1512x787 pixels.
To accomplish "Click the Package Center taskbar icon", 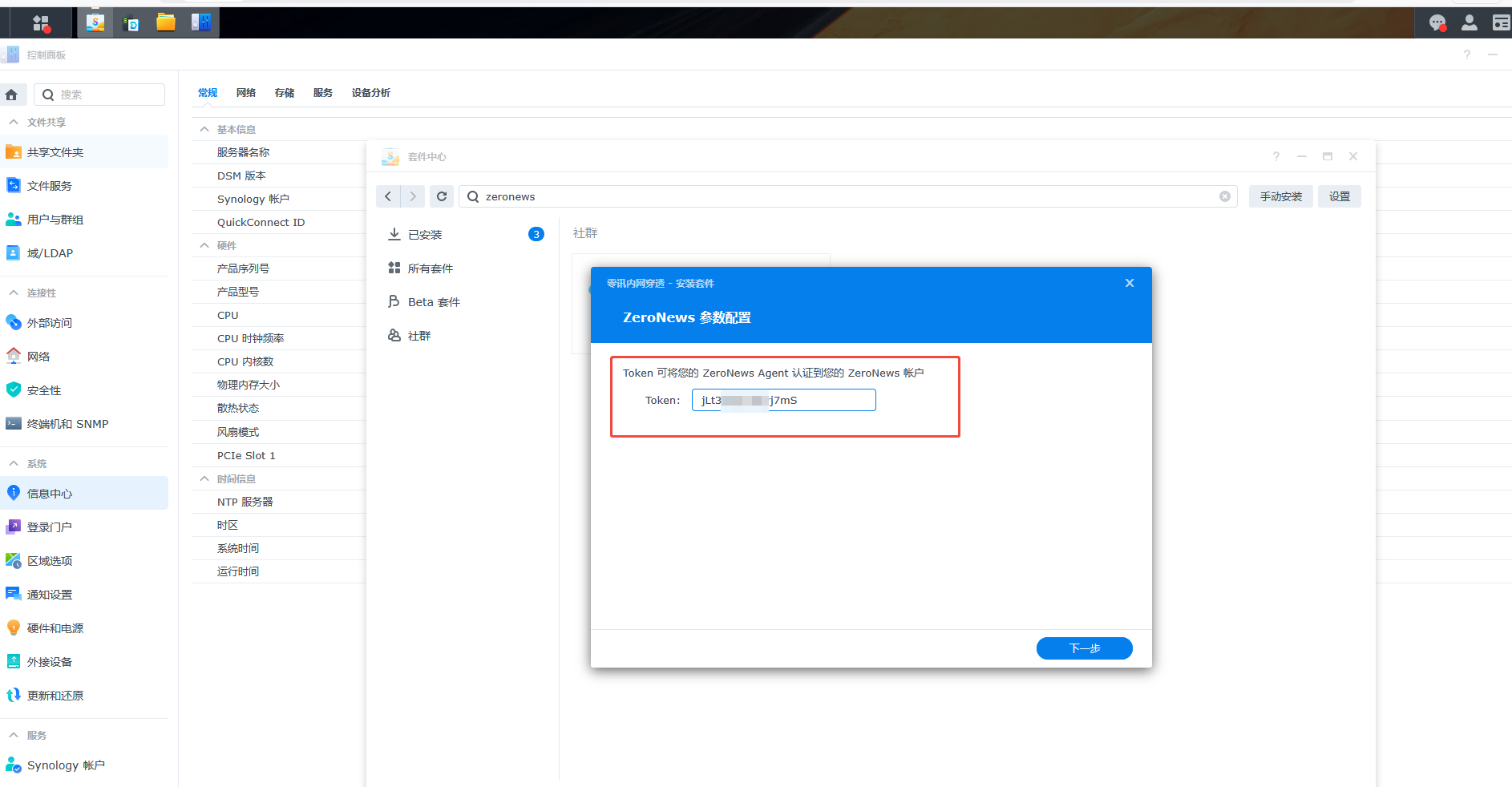I will pos(95,23).
